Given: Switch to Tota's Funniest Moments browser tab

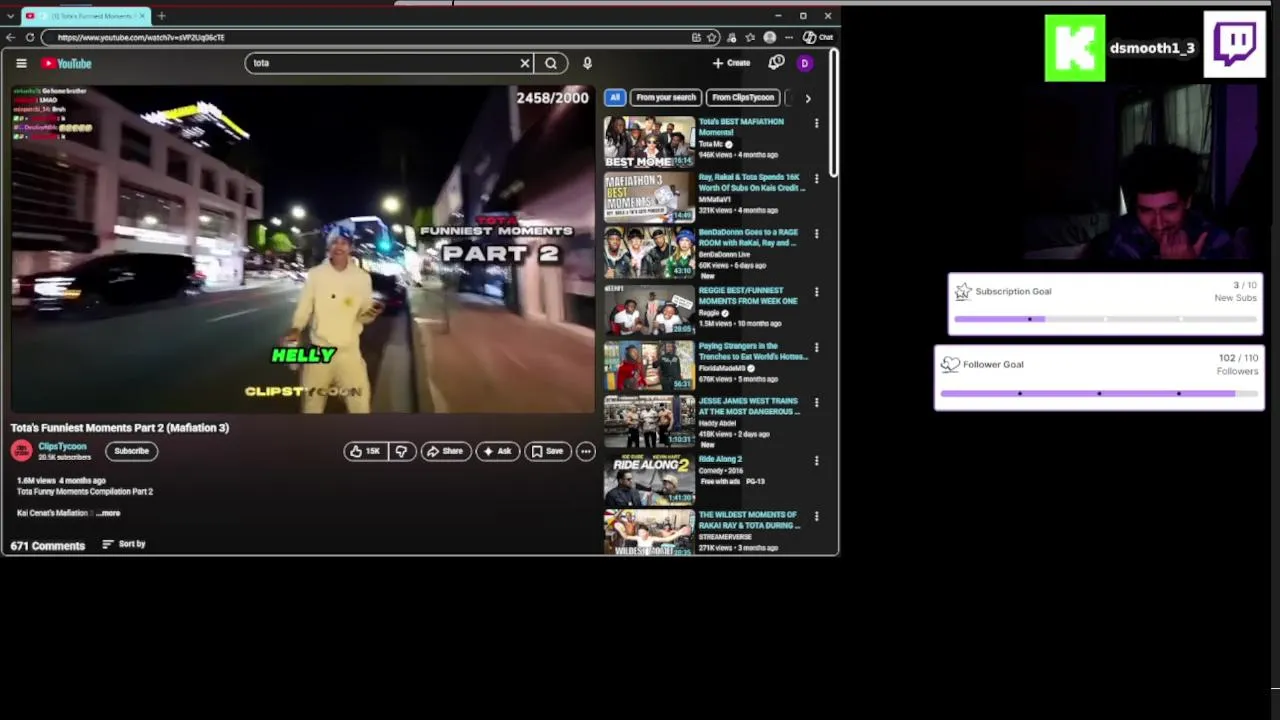Looking at the screenshot, I should (85, 16).
